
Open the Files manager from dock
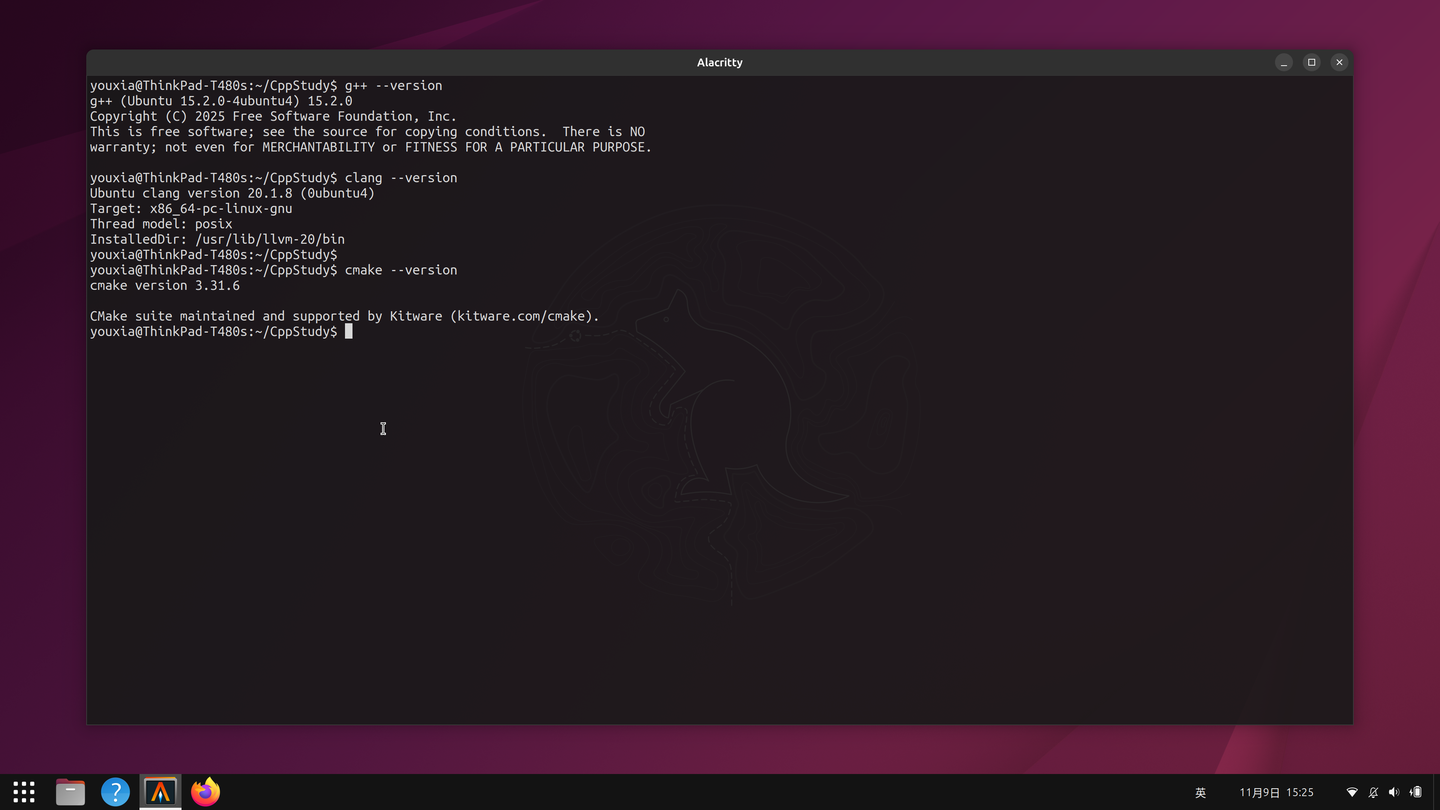tap(70, 792)
